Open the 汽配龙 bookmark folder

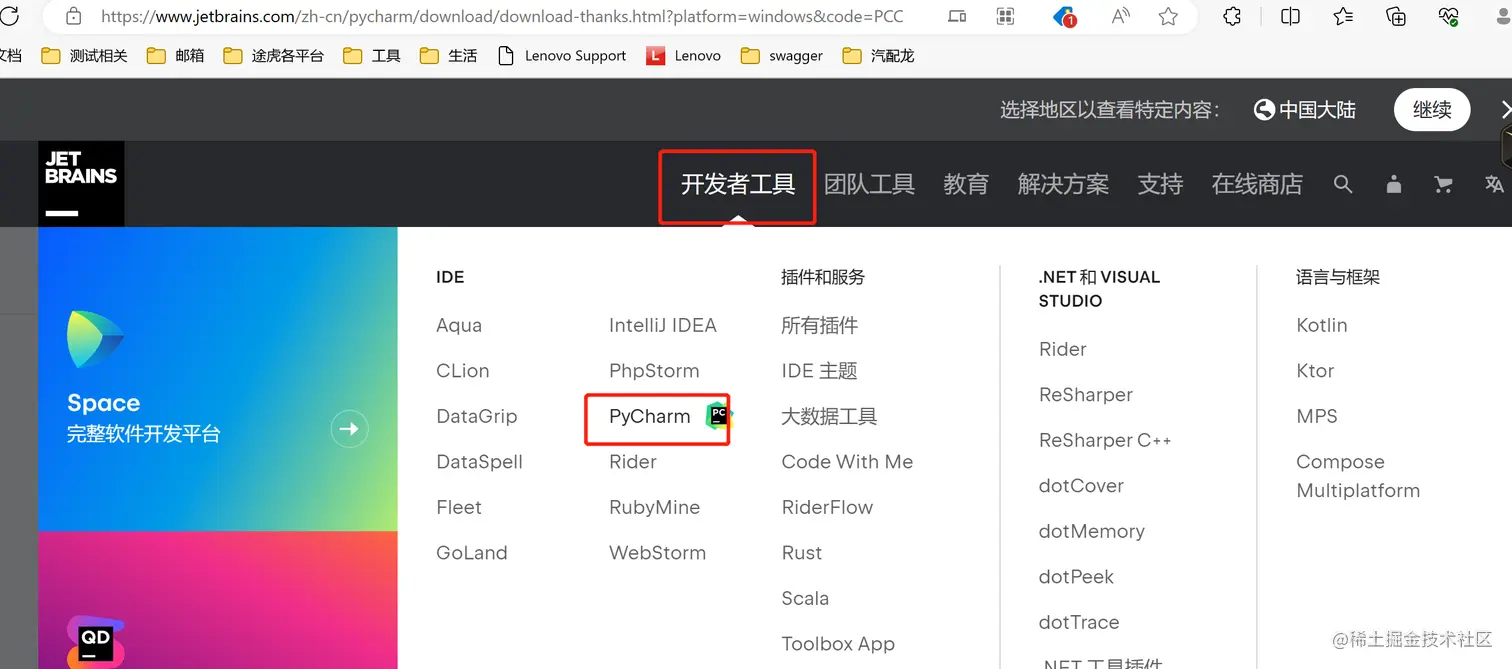click(x=878, y=56)
